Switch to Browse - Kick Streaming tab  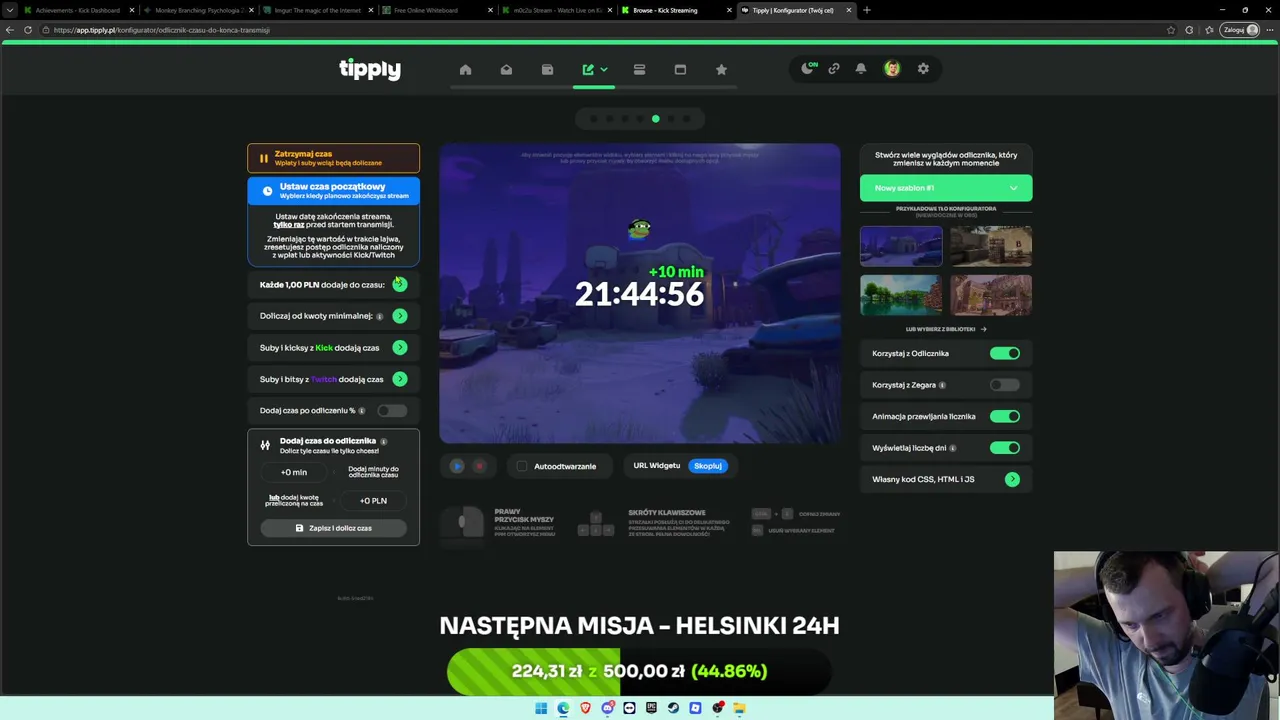(678, 10)
